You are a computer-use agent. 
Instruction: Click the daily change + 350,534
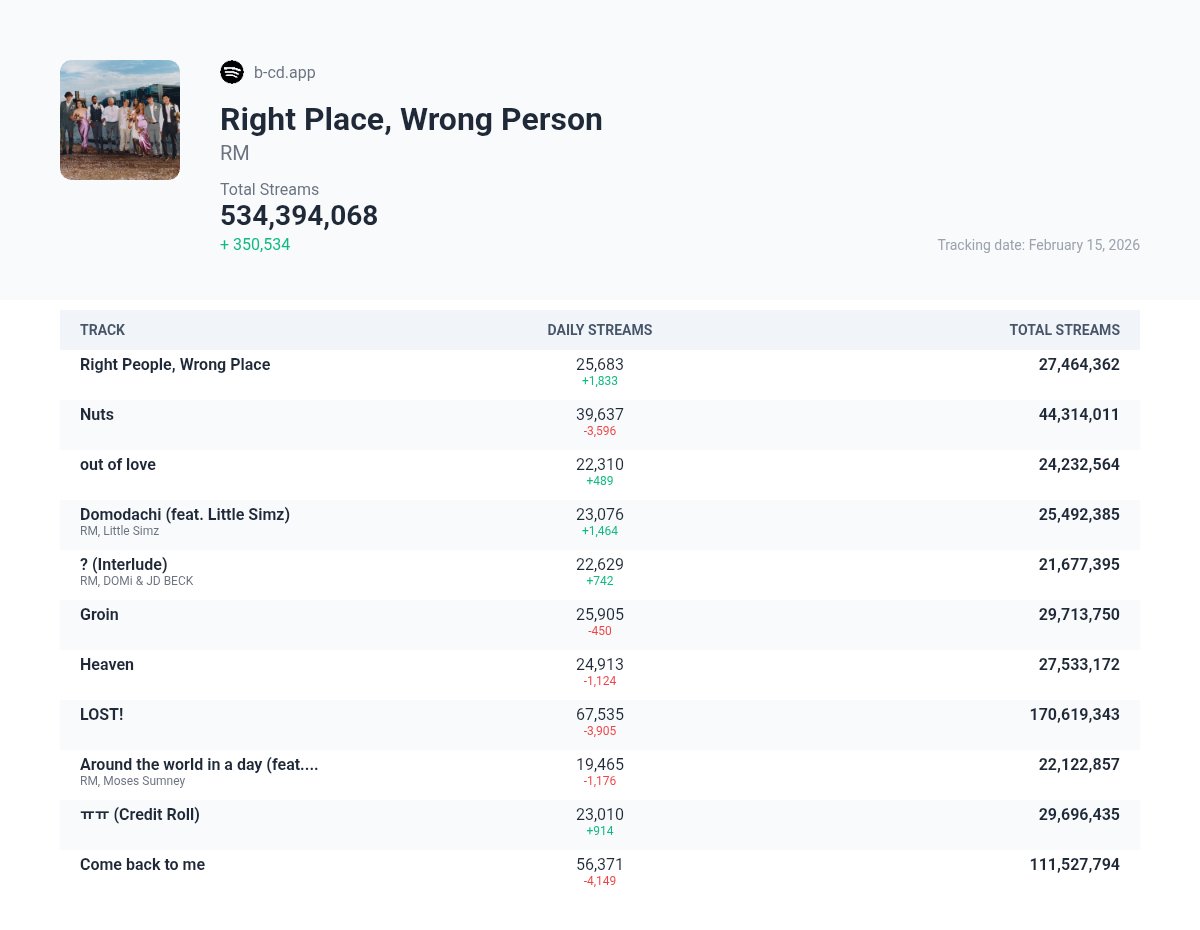click(x=255, y=244)
